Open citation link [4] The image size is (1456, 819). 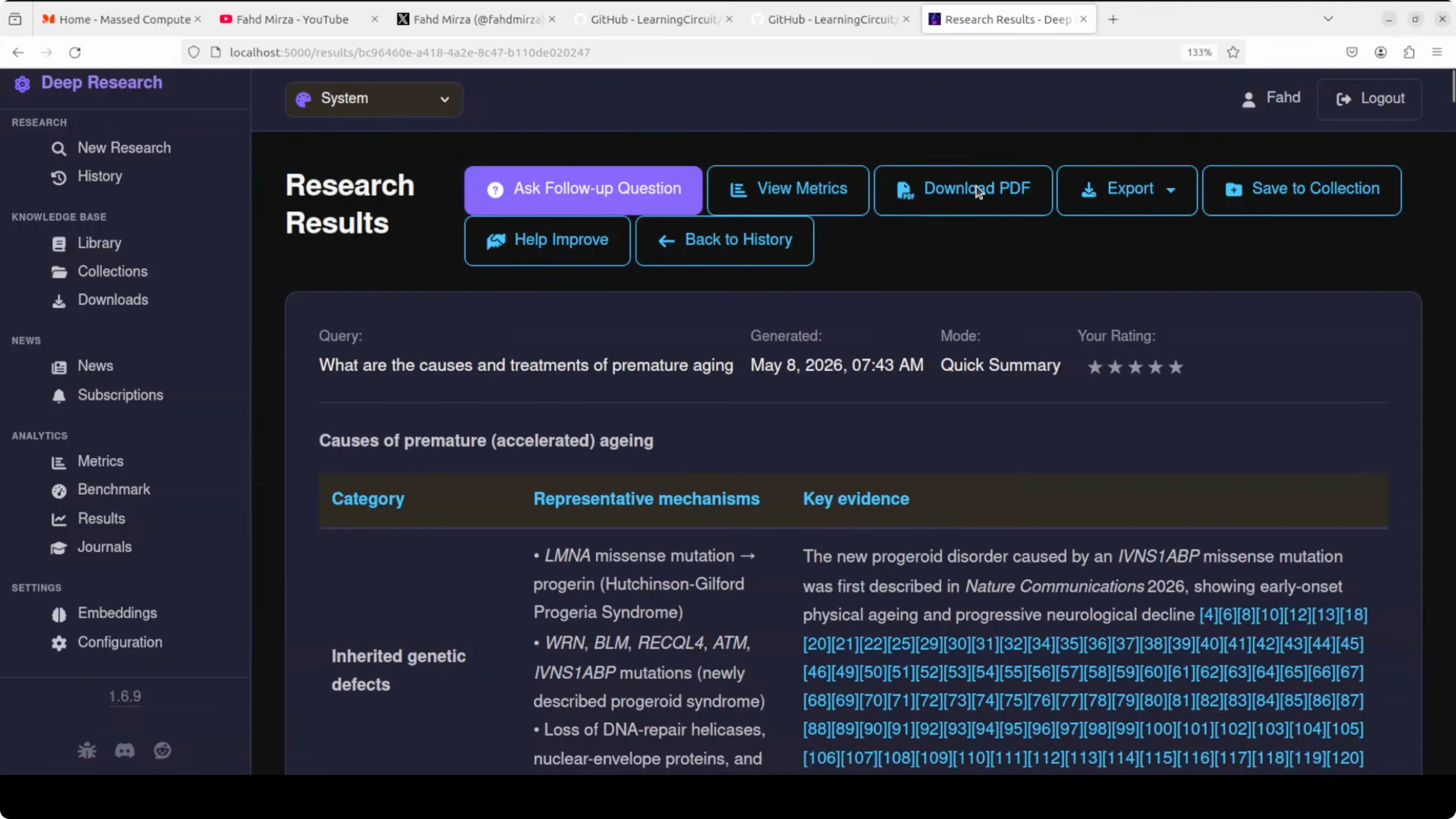pyautogui.click(x=1209, y=615)
